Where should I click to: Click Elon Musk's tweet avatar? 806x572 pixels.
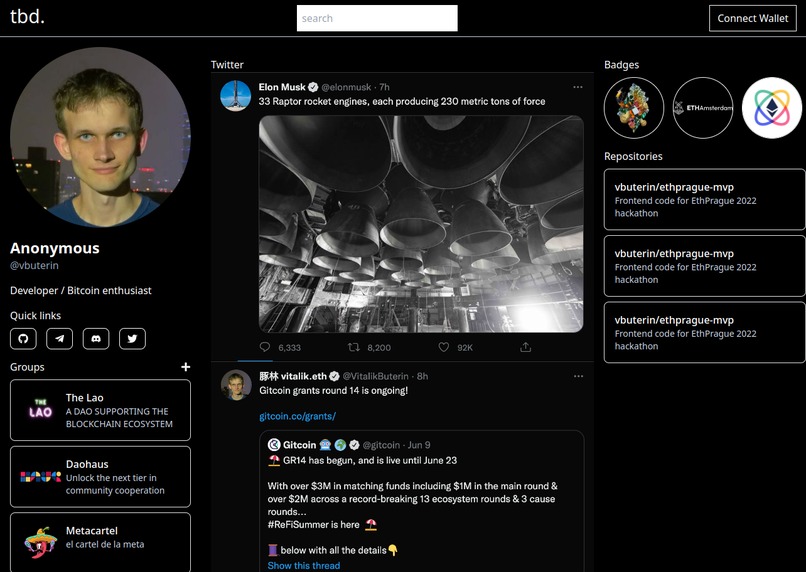235,96
